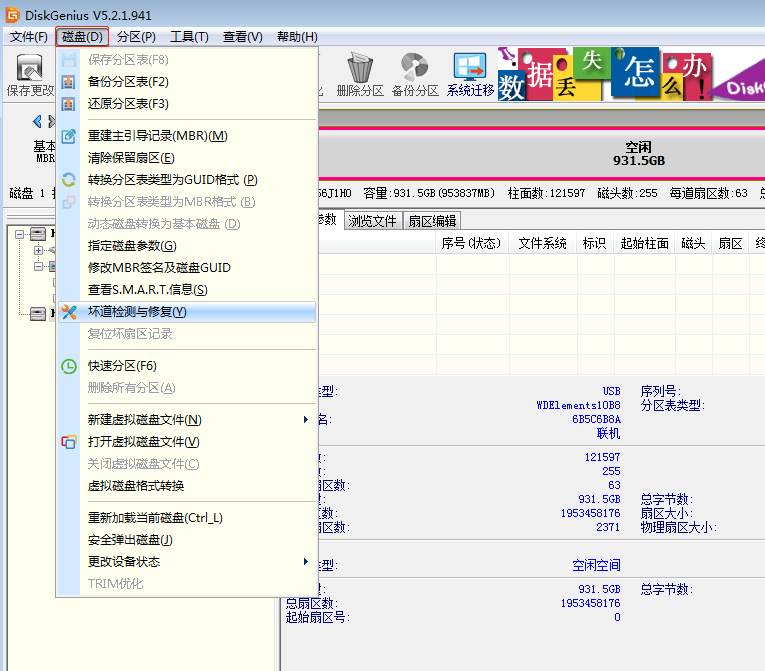The image size is (765, 671).
Task: Expand the 新建虚拟磁盘文件 submenu arrow
Action: pyautogui.click(x=306, y=420)
